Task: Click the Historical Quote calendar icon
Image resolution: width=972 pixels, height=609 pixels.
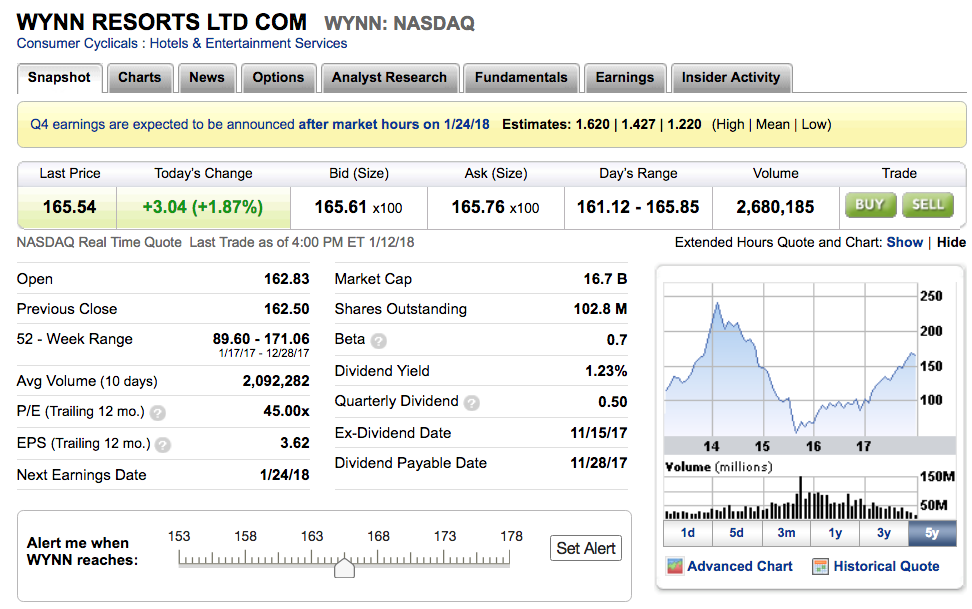Action: point(820,567)
